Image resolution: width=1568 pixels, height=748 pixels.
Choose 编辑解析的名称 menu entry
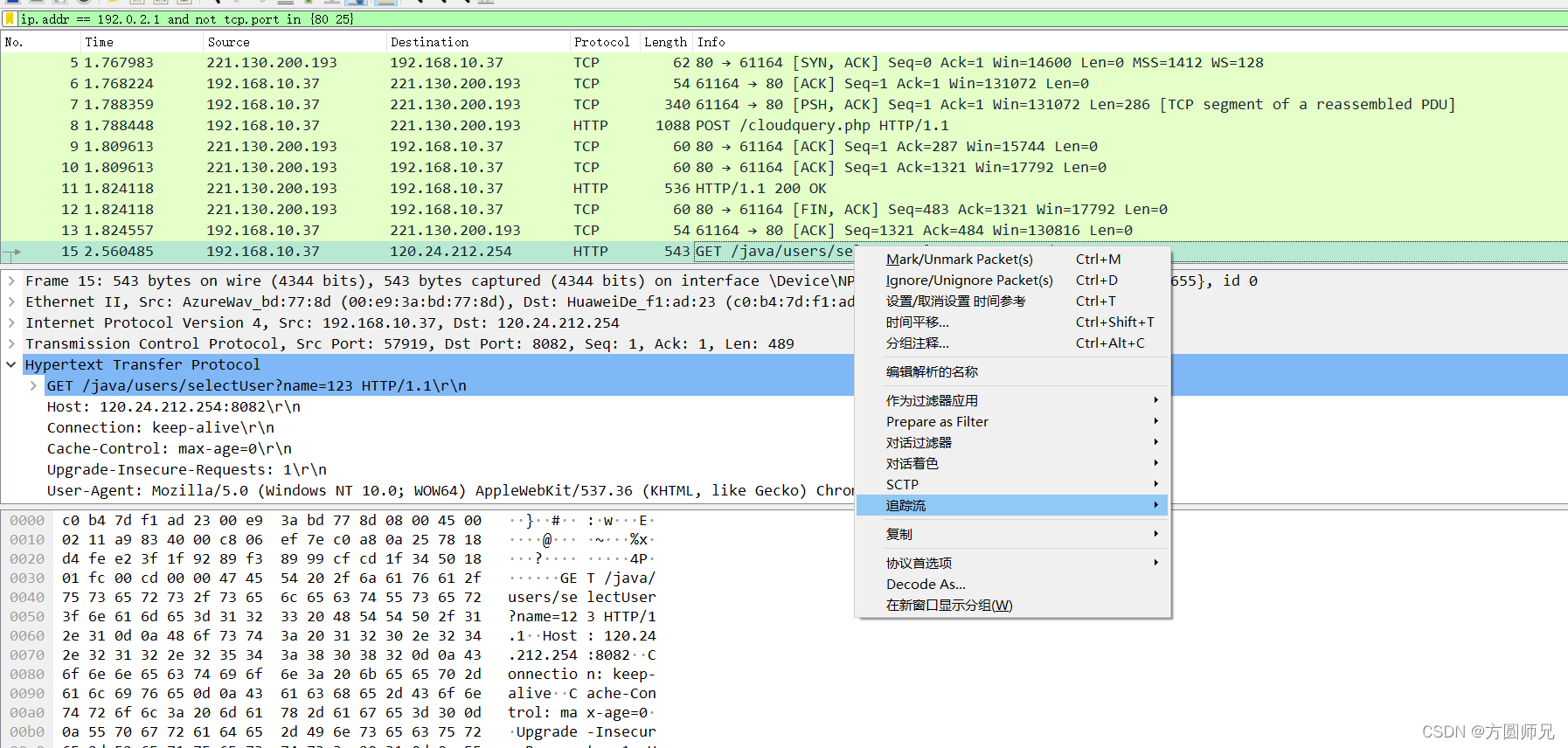pyautogui.click(x=1013, y=372)
